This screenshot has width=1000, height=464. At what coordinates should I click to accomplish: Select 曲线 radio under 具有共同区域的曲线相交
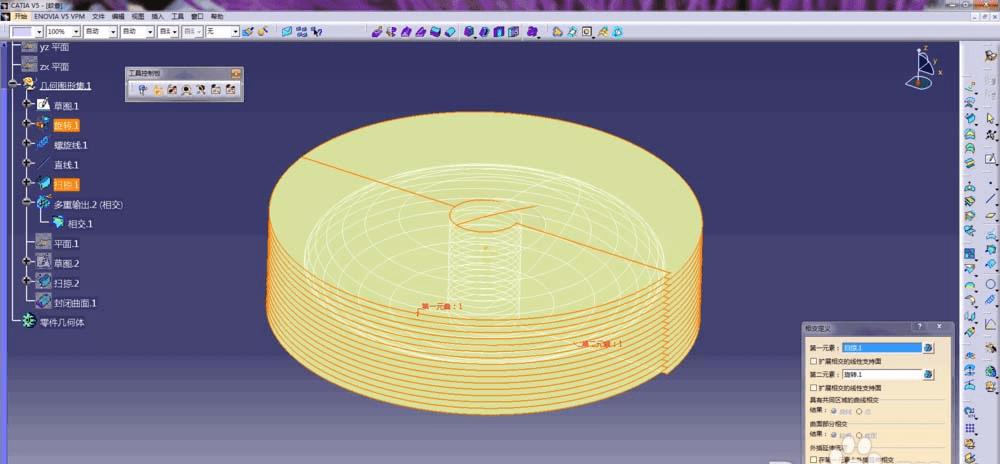pyautogui.click(x=835, y=411)
